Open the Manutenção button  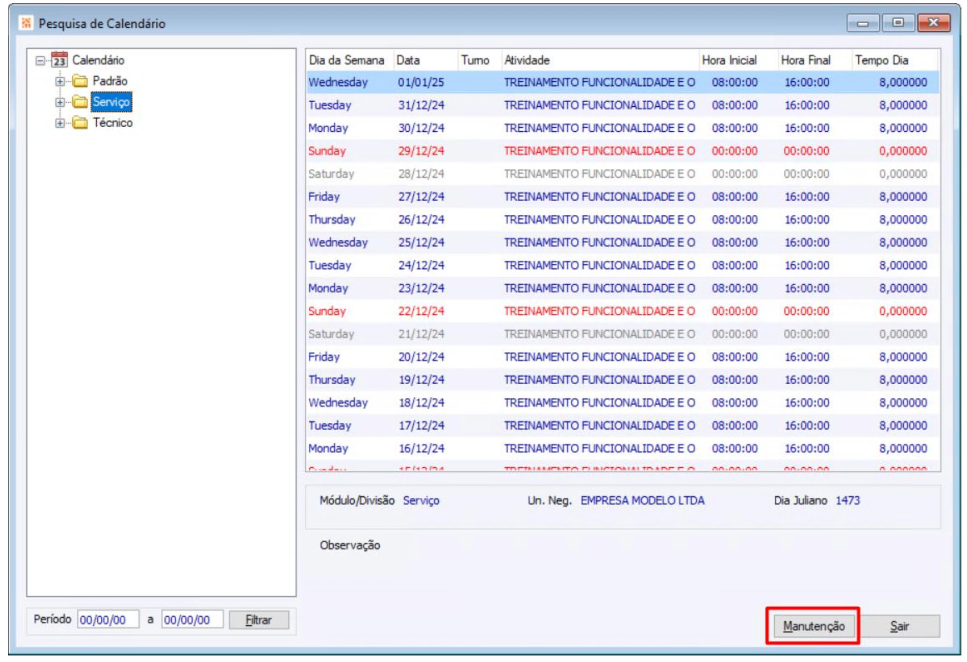pos(813,627)
